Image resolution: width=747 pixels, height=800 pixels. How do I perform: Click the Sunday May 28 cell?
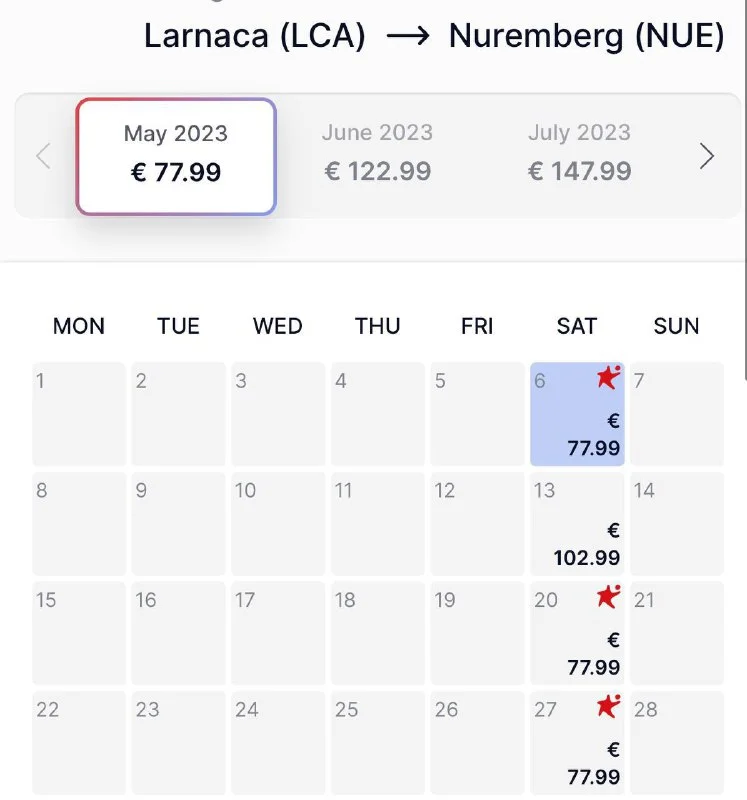point(677,743)
